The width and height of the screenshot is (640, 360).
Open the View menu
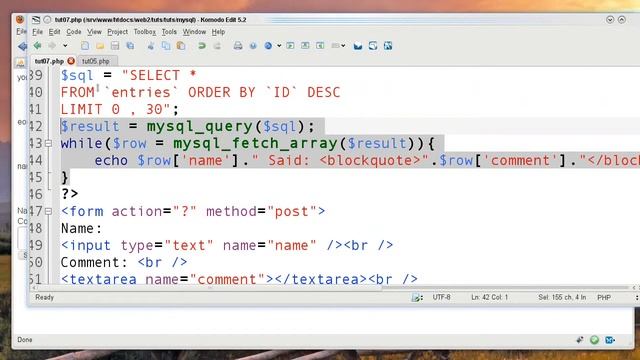pyautogui.click(x=94, y=32)
